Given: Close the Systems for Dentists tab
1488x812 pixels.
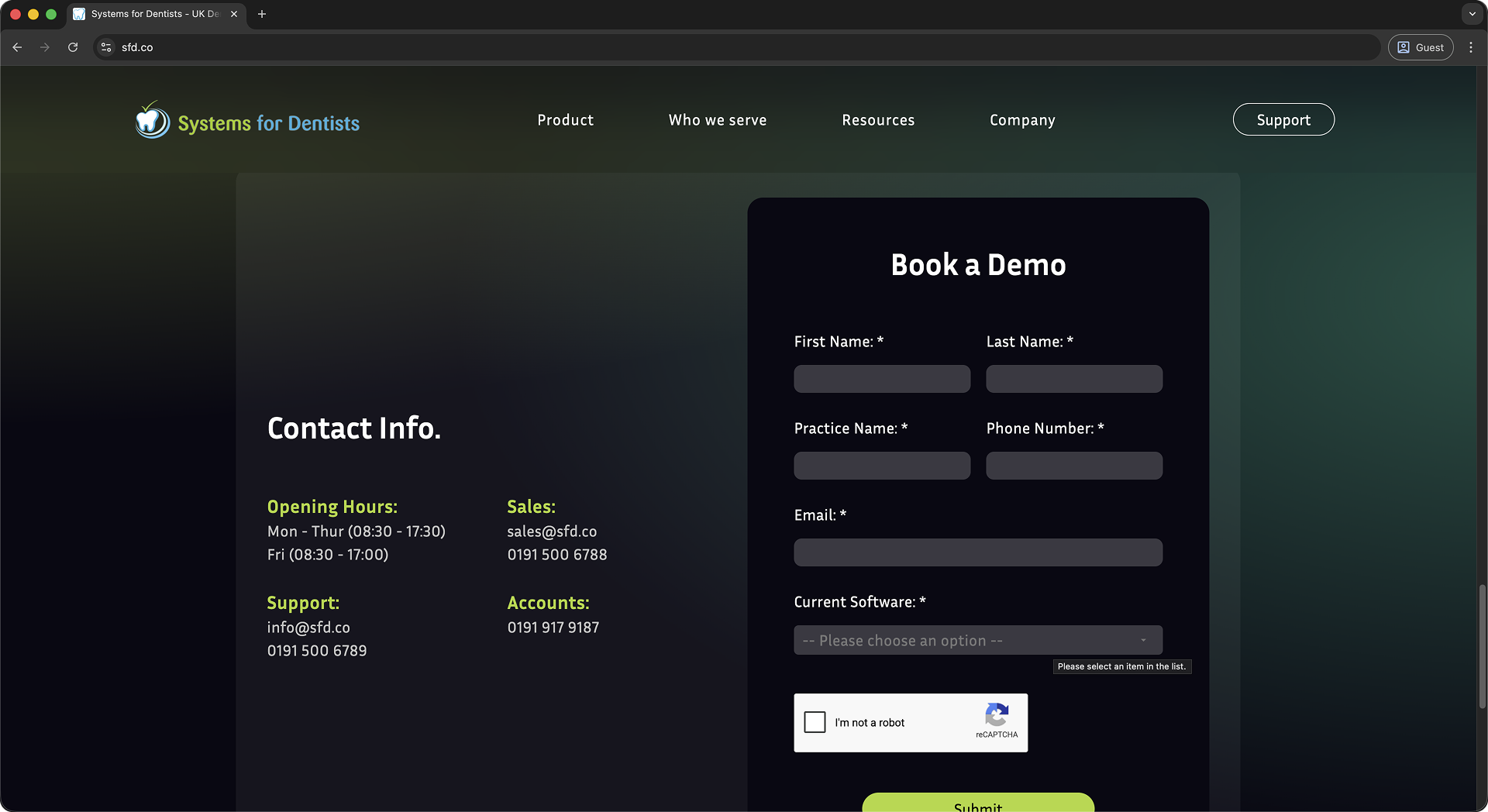Looking at the screenshot, I should [x=234, y=14].
